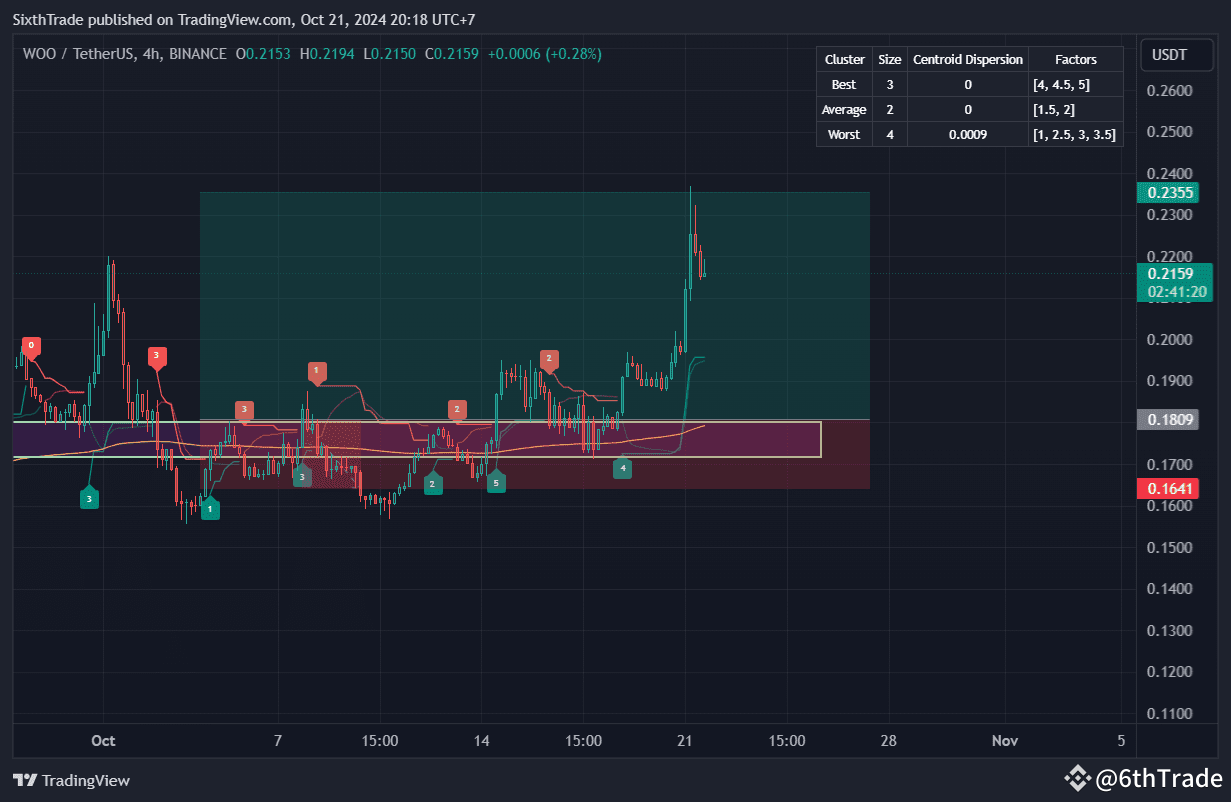Select the teal "5" entry marker

496,481
